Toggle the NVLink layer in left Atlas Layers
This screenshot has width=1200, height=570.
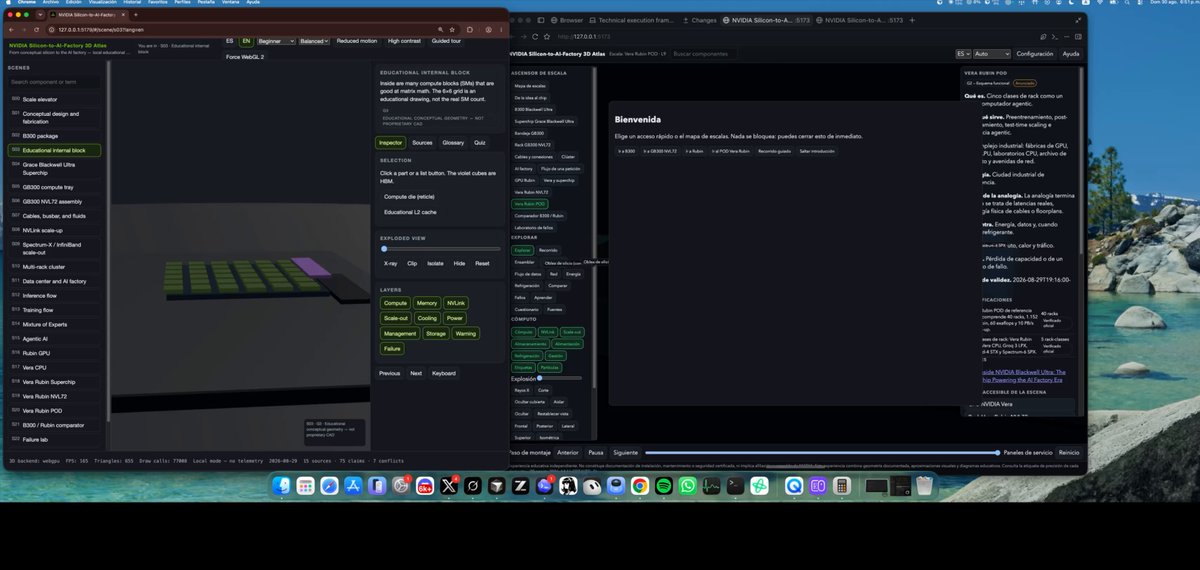pos(457,302)
